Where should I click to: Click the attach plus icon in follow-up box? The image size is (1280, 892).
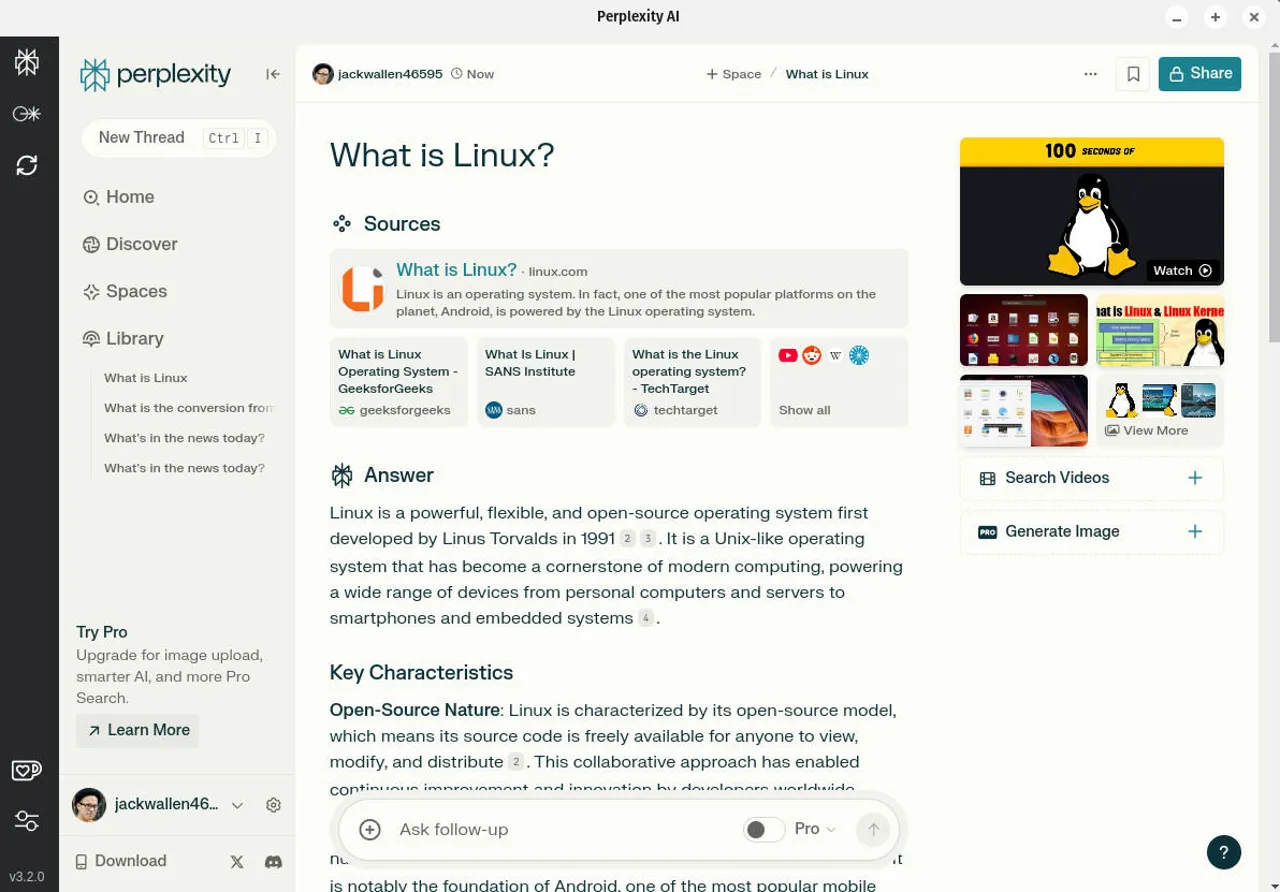click(x=370, y=829)
